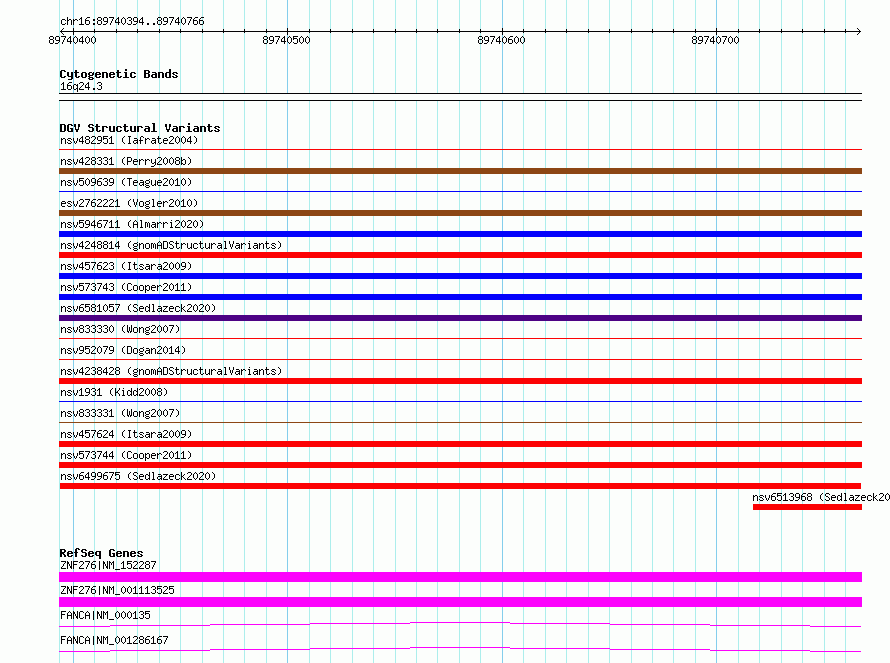Click the RefSeq Genes track heading
Viewport: 890px width, 663px height.
[101, 553]
